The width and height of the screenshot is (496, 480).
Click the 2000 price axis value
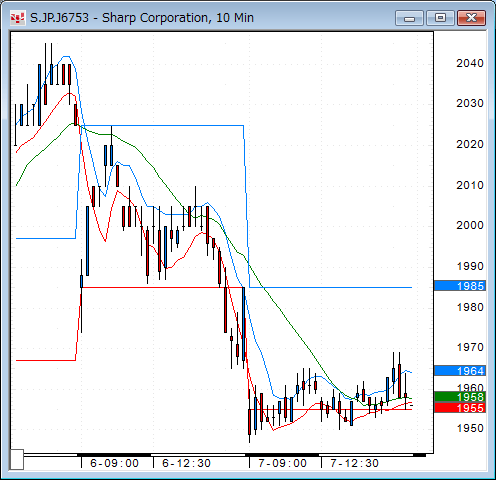point(470,225)
